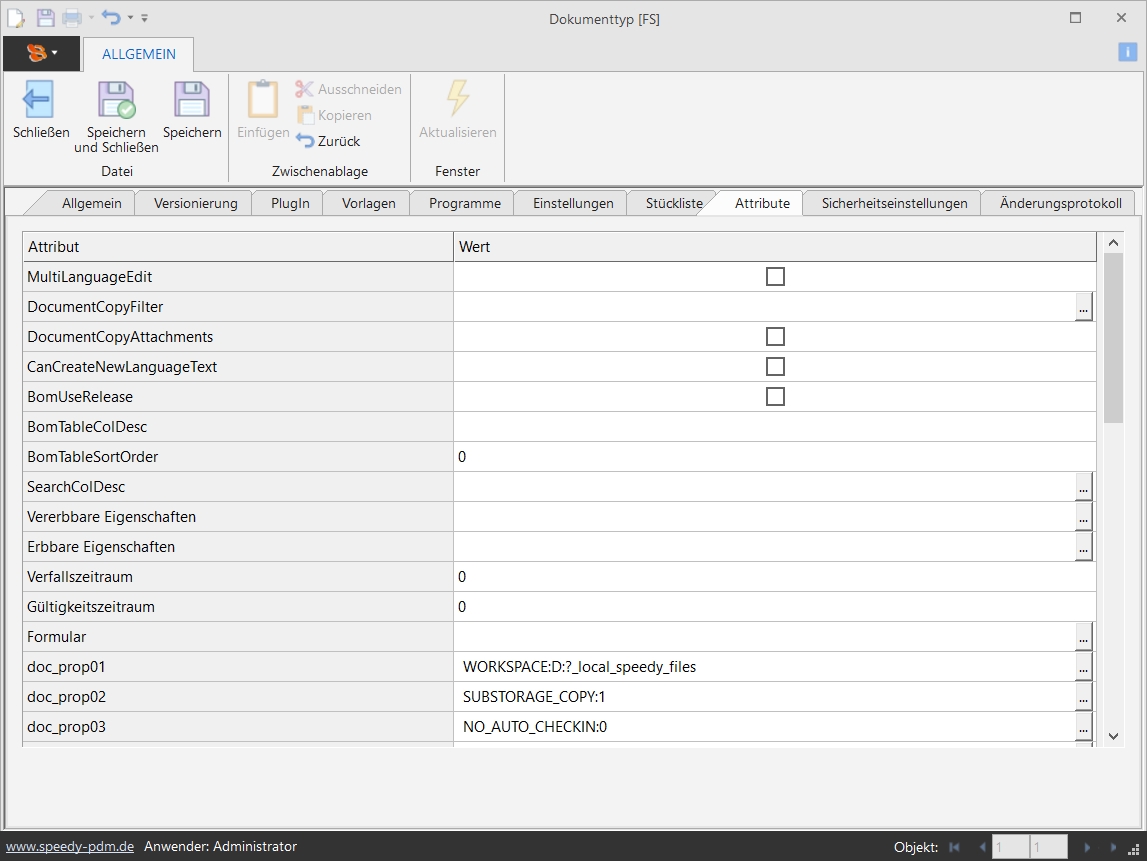Click the save icon in title bar
The height and width of the screenshot is (861, 1147).
click(46, 18)
